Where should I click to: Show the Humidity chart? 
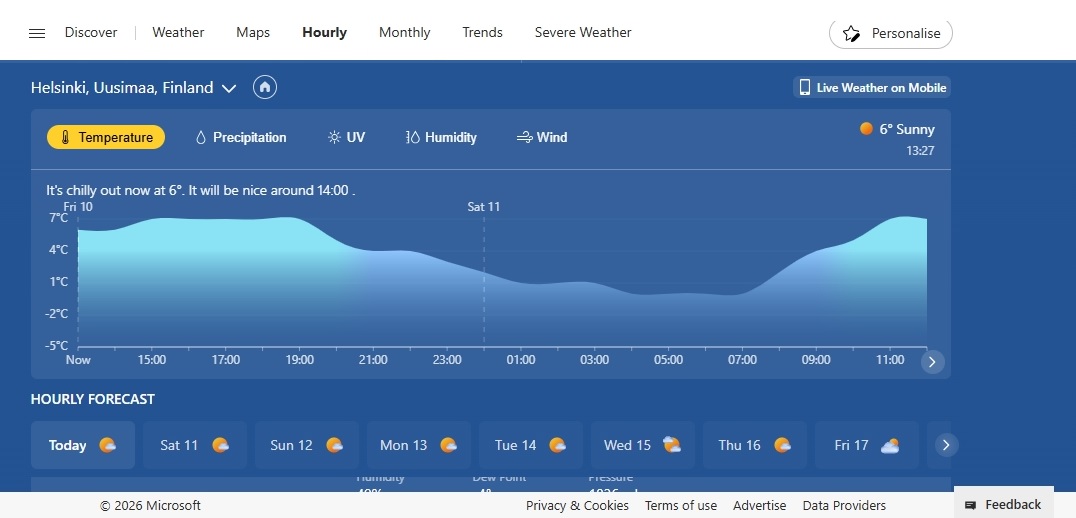click(441, 137)
